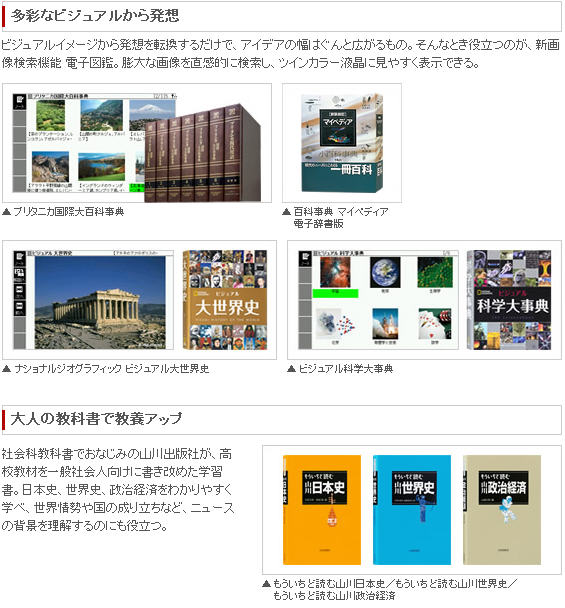Open the Mypedia encyclopedia box image
This screenshot has width=565, height=608.
(x=342, y=143)
